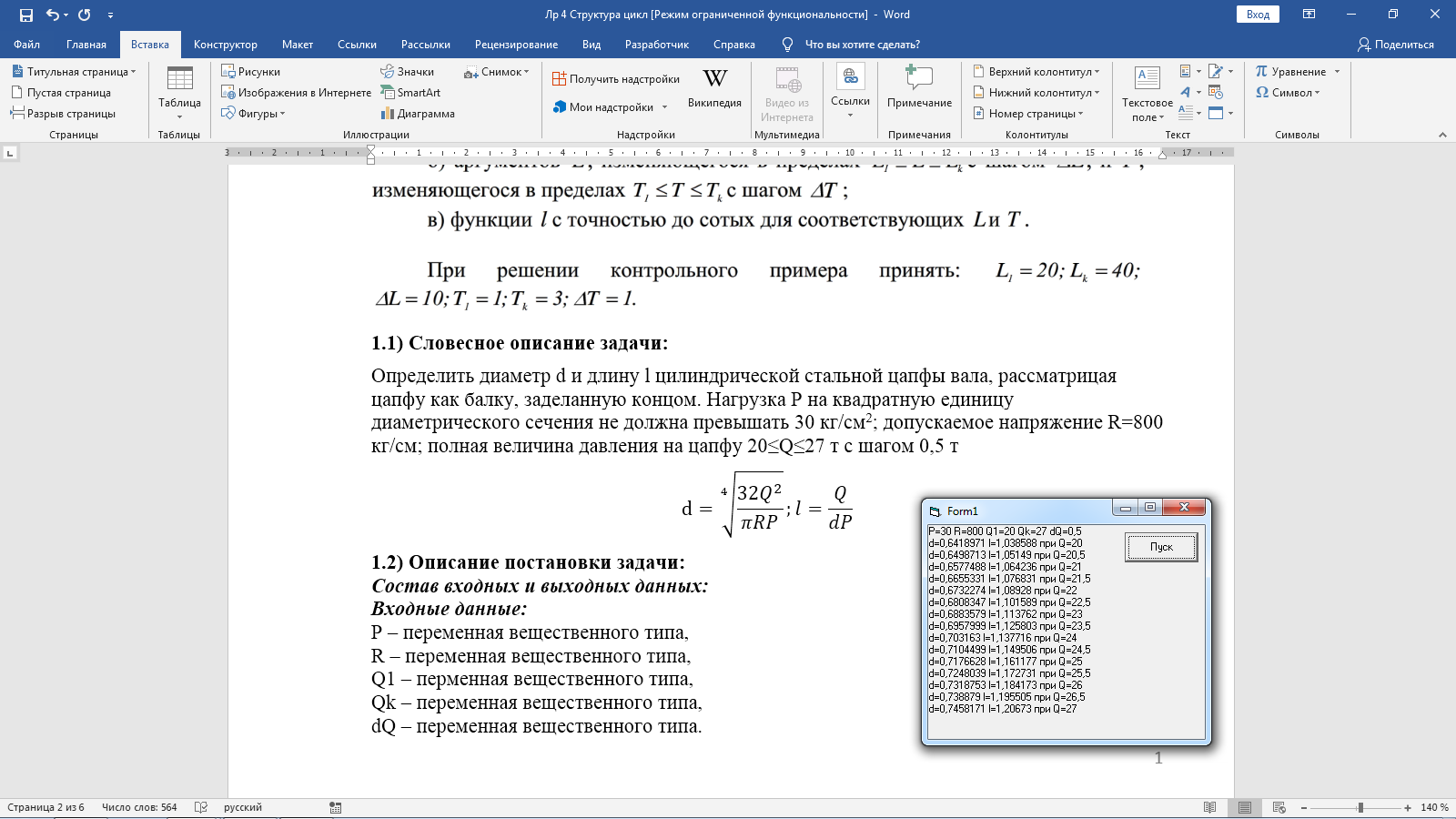The height and width of the screenshot is (819, 1456).
Task: Click the word count 'Число слов: 564'
Action: pyautogui.click(x=139, y=807)
